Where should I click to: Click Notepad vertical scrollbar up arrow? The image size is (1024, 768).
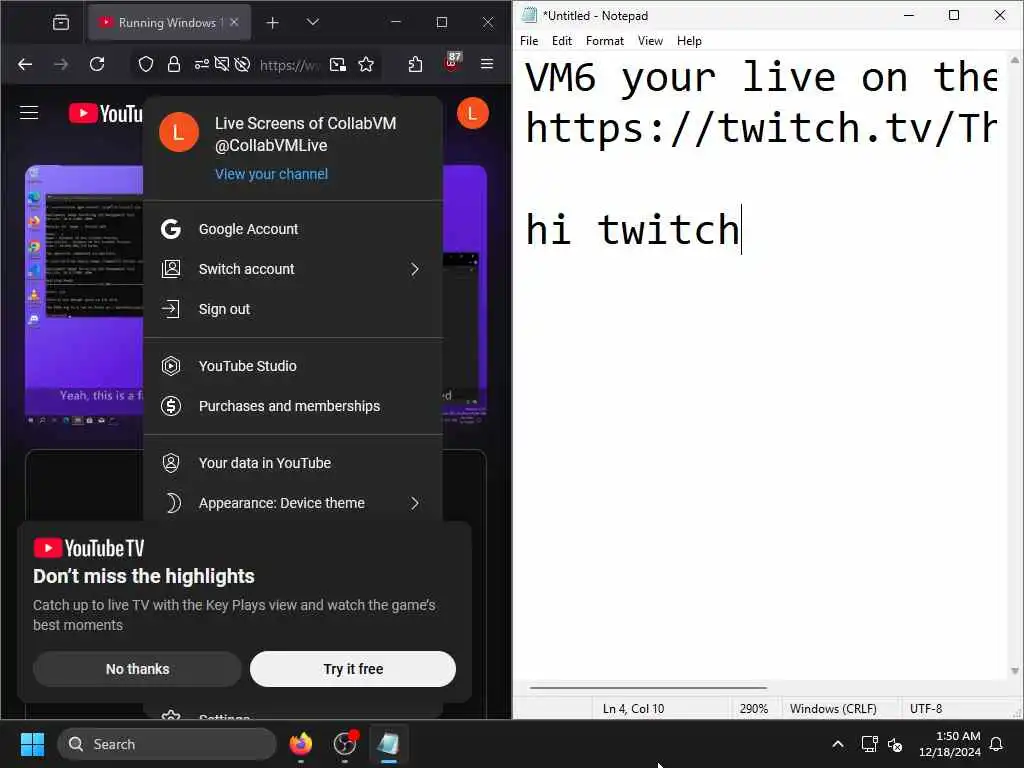click(1015, 60)
